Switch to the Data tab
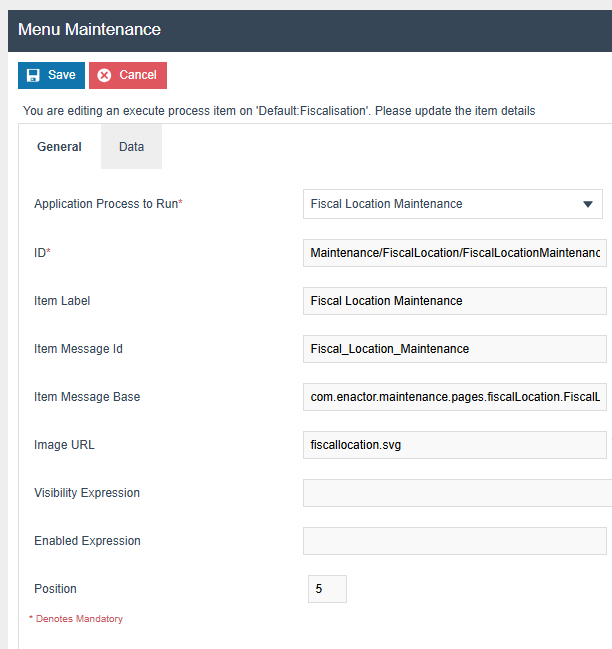Image resolution: width=612 pixels, height=649 pixels. [131, 147]
